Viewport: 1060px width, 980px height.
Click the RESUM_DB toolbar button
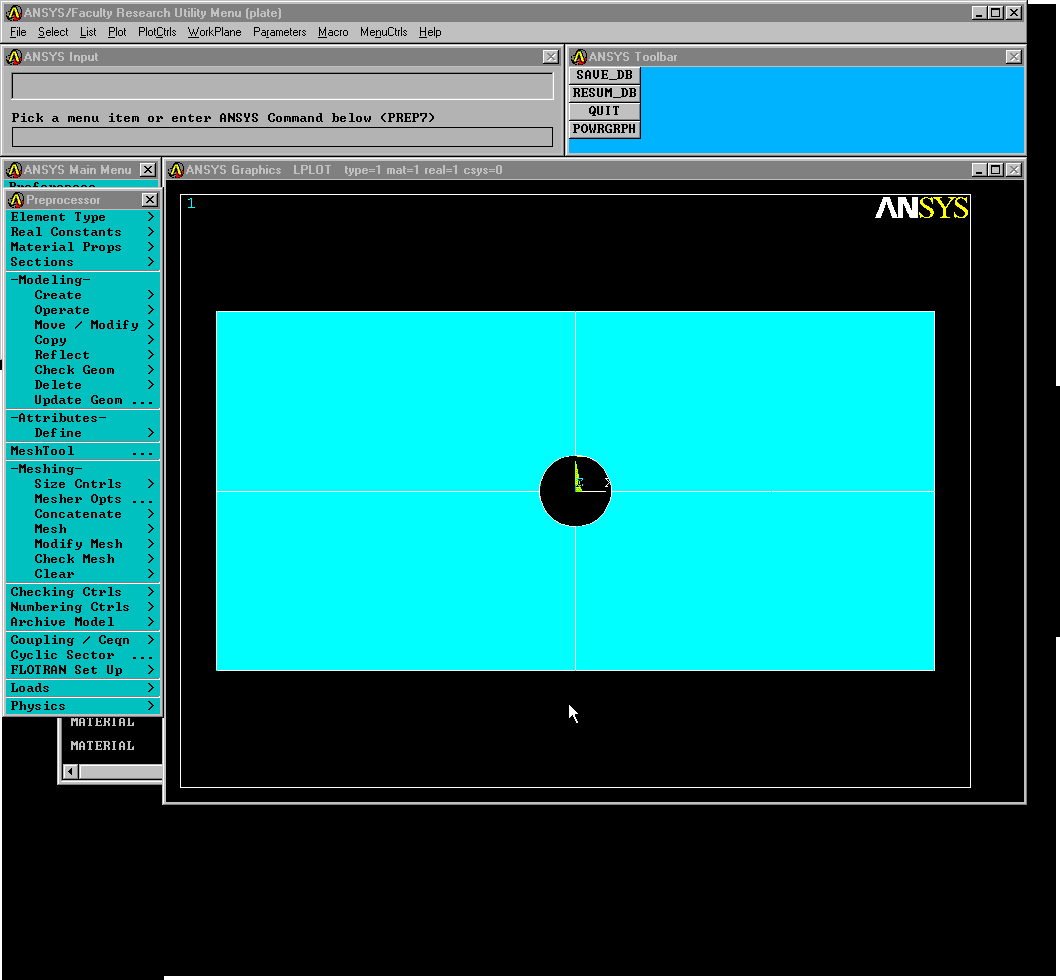tap(604, 93)
